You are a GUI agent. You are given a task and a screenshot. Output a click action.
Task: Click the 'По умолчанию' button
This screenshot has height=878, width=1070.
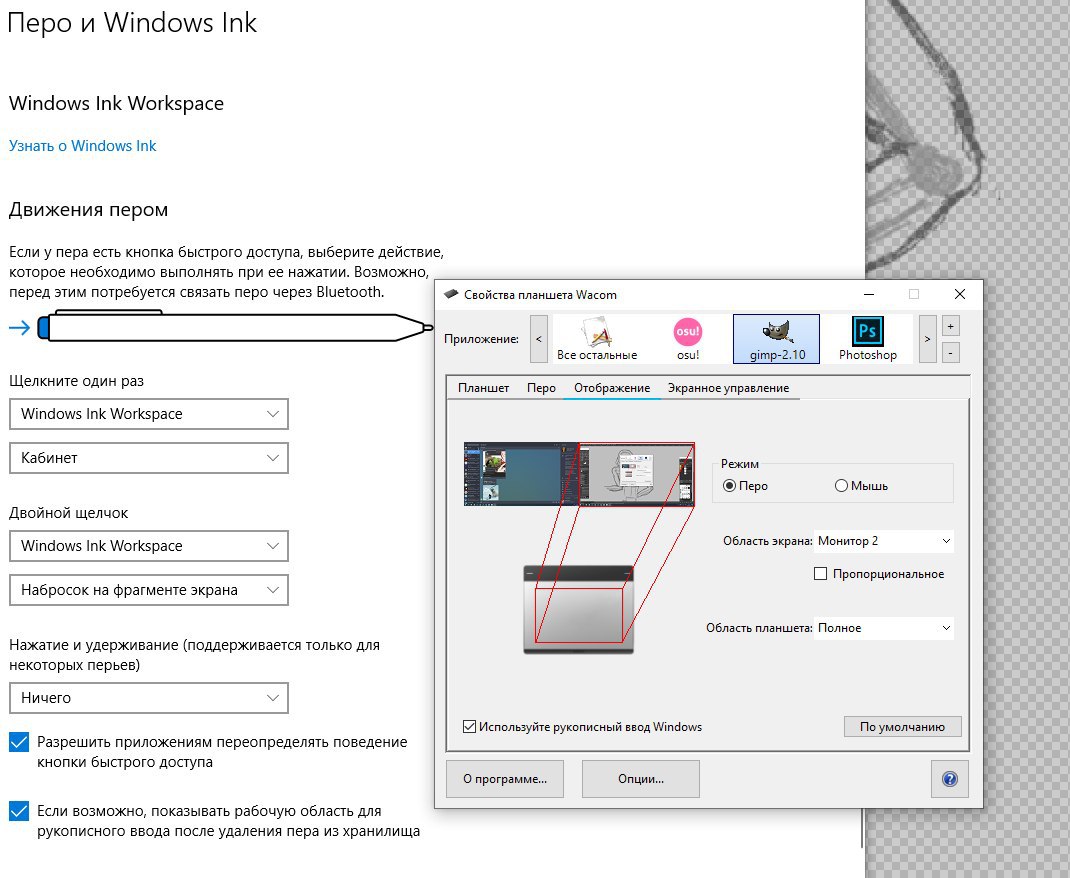[x=902, y=727]
